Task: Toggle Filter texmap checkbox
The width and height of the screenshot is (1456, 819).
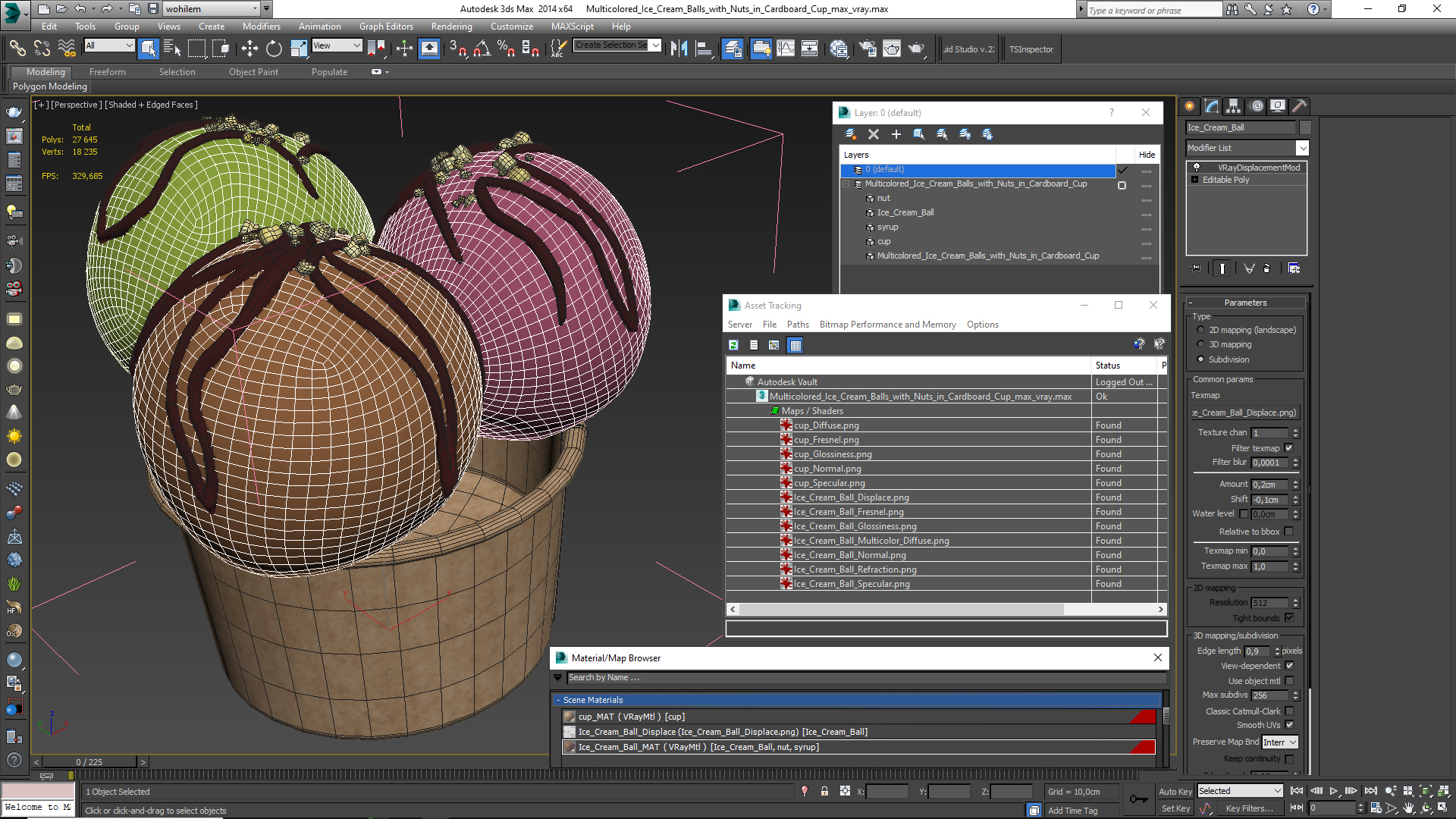Action: point(1289,448)
